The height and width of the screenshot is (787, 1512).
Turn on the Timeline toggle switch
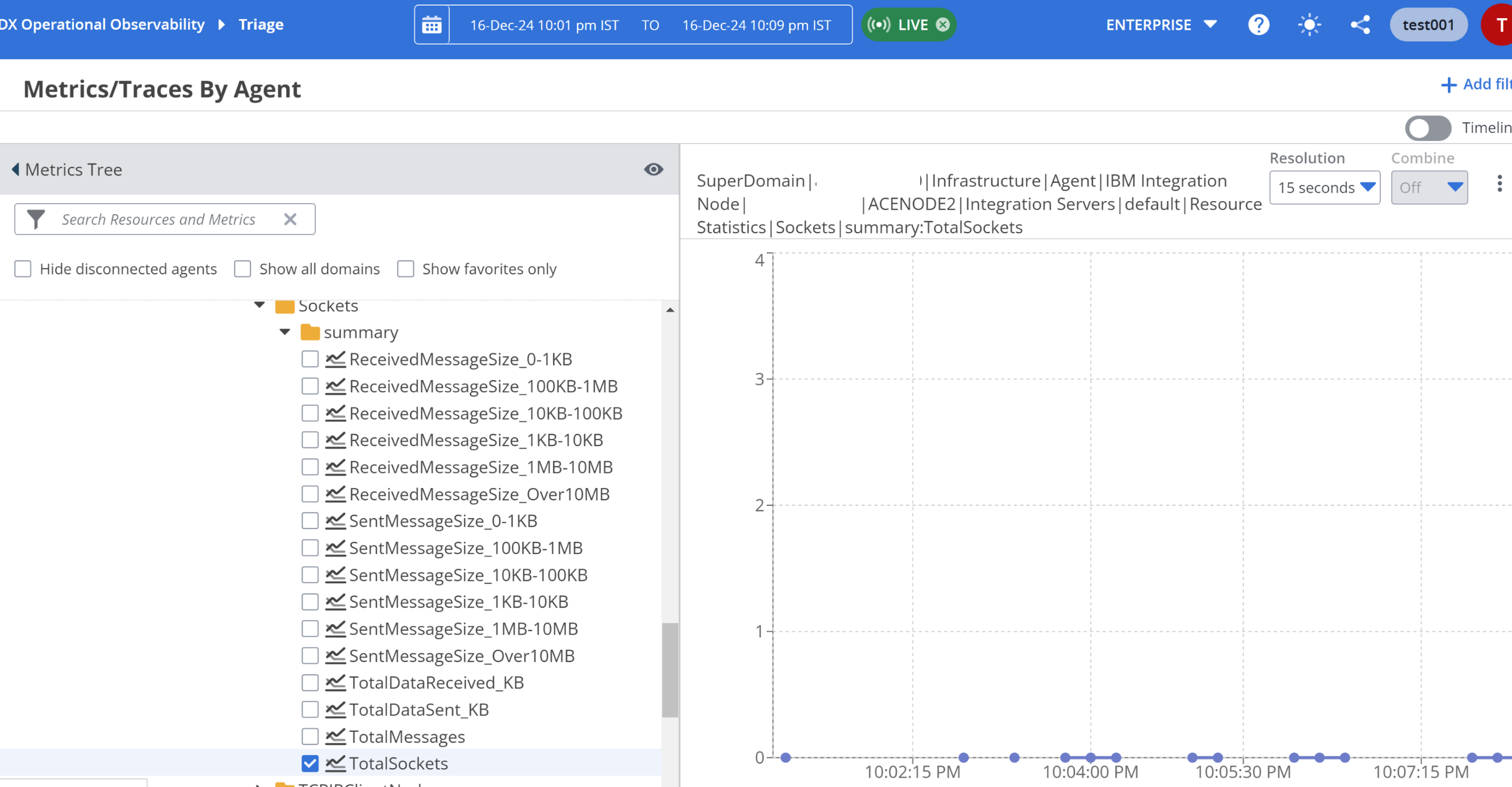(1427, 128)
